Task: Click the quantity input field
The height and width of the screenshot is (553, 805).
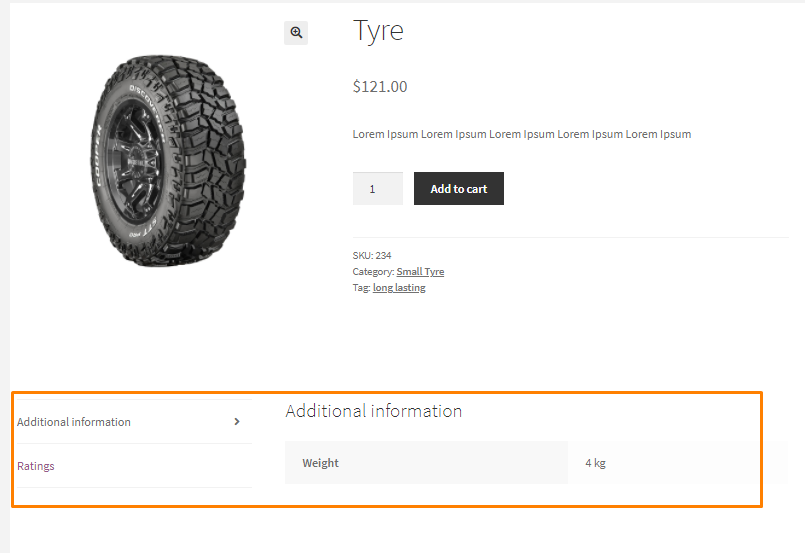Action: pyautogui.click(x=377, y=188)
